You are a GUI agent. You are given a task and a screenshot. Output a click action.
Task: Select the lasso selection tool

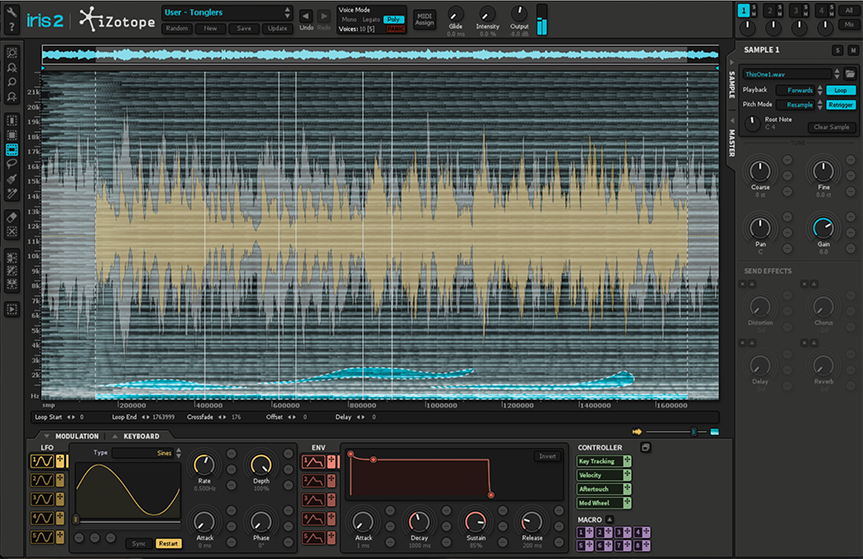click(x=12, y=163)
